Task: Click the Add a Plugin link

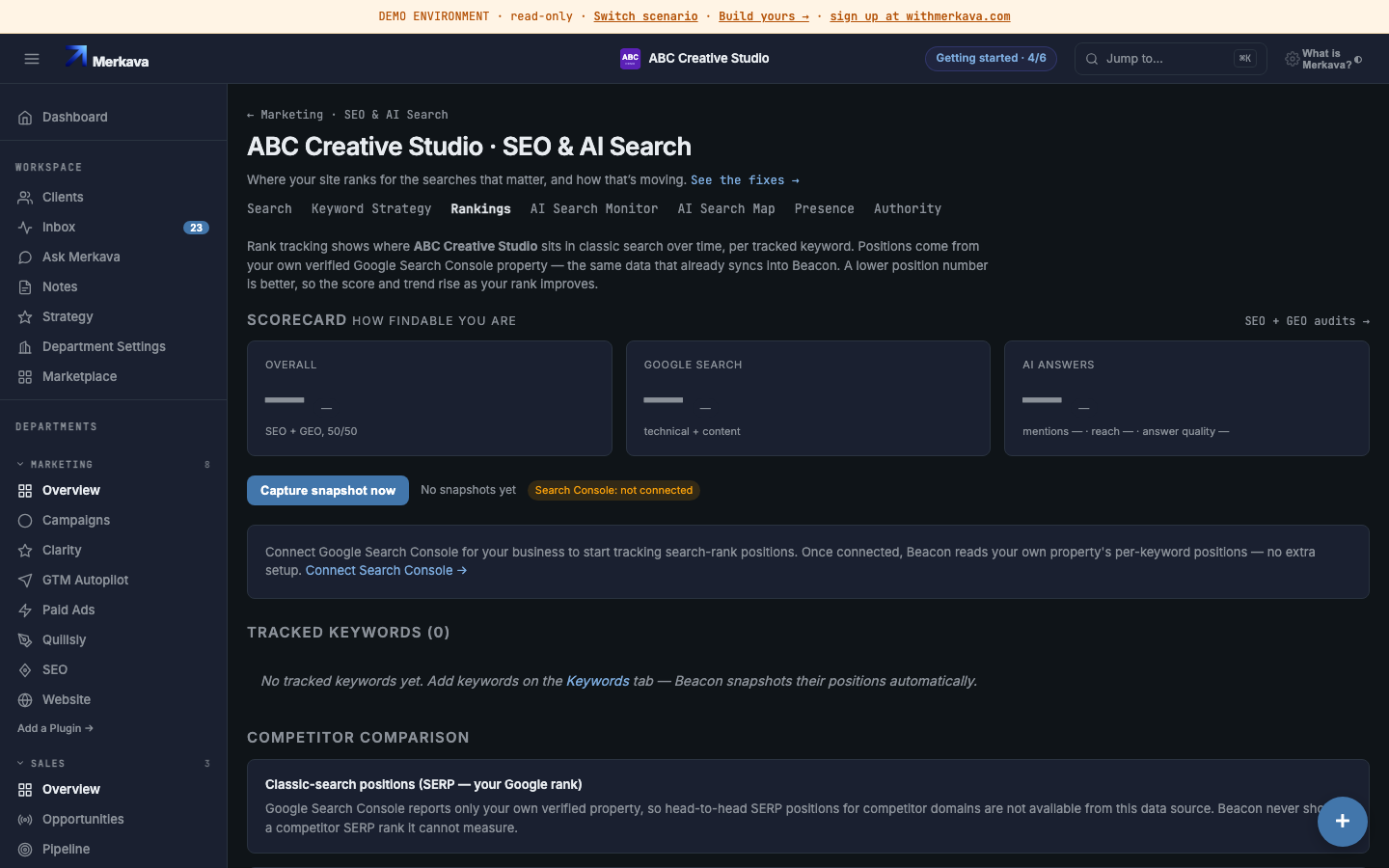Action: (x=55, y=729)
